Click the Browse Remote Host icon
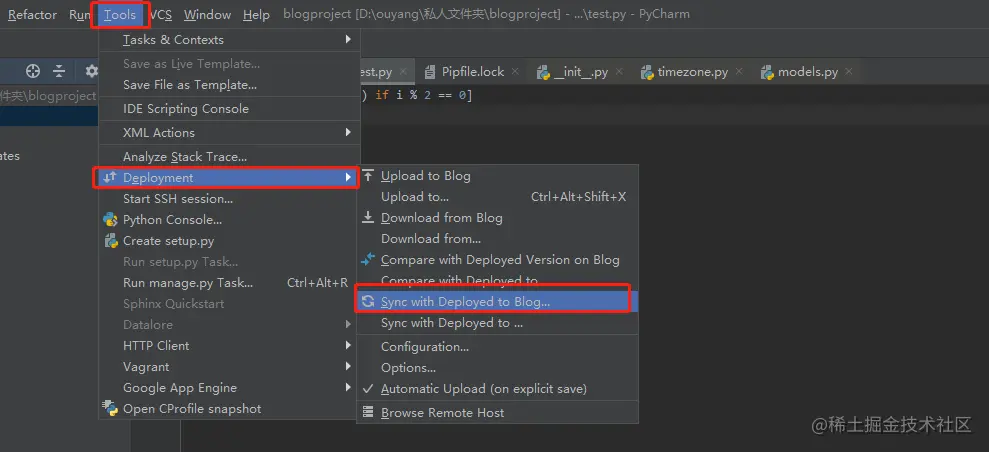This screenshot has height=452, width=989. point(368,412)
